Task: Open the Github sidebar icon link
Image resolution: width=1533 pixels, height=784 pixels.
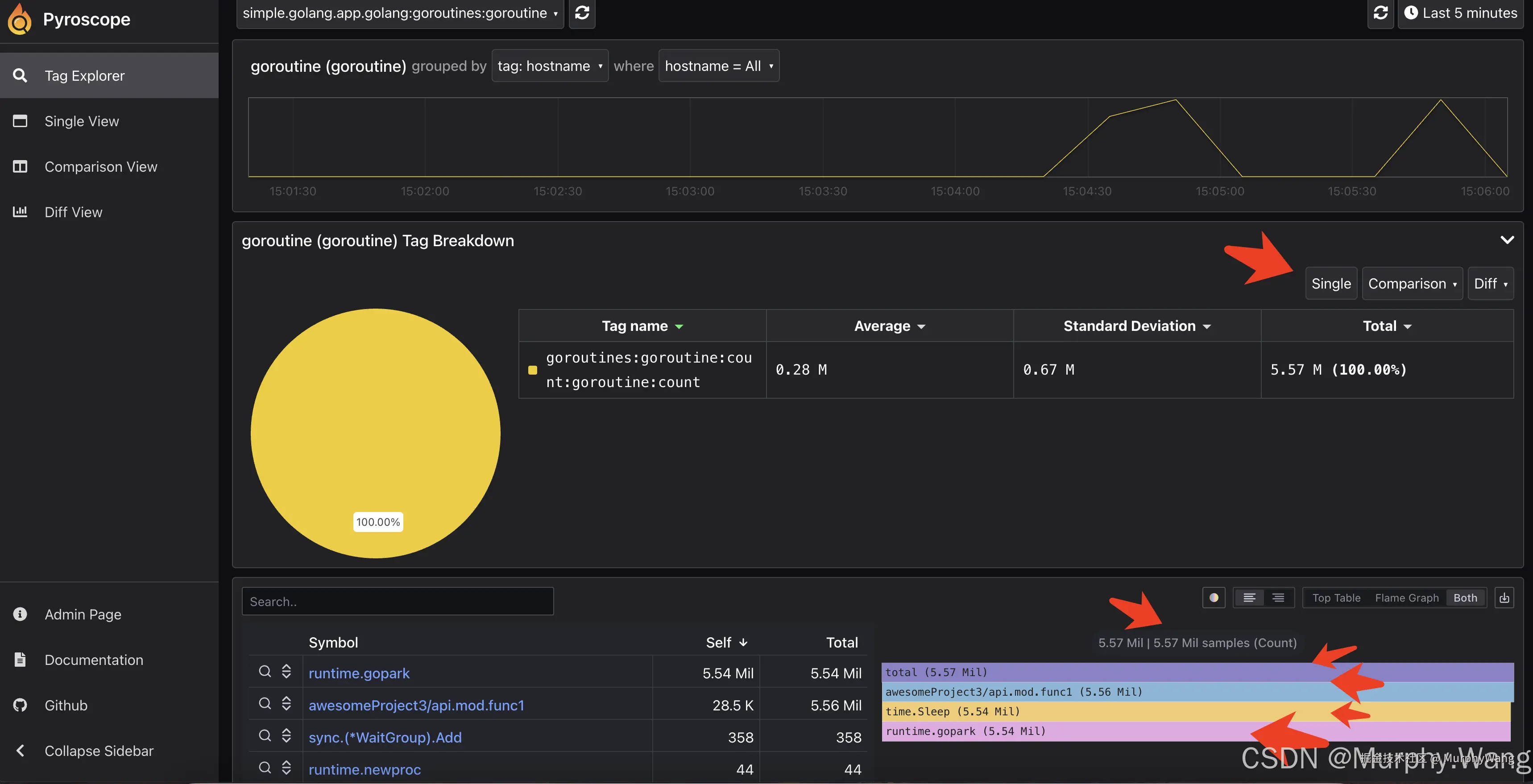Action: 20,705
